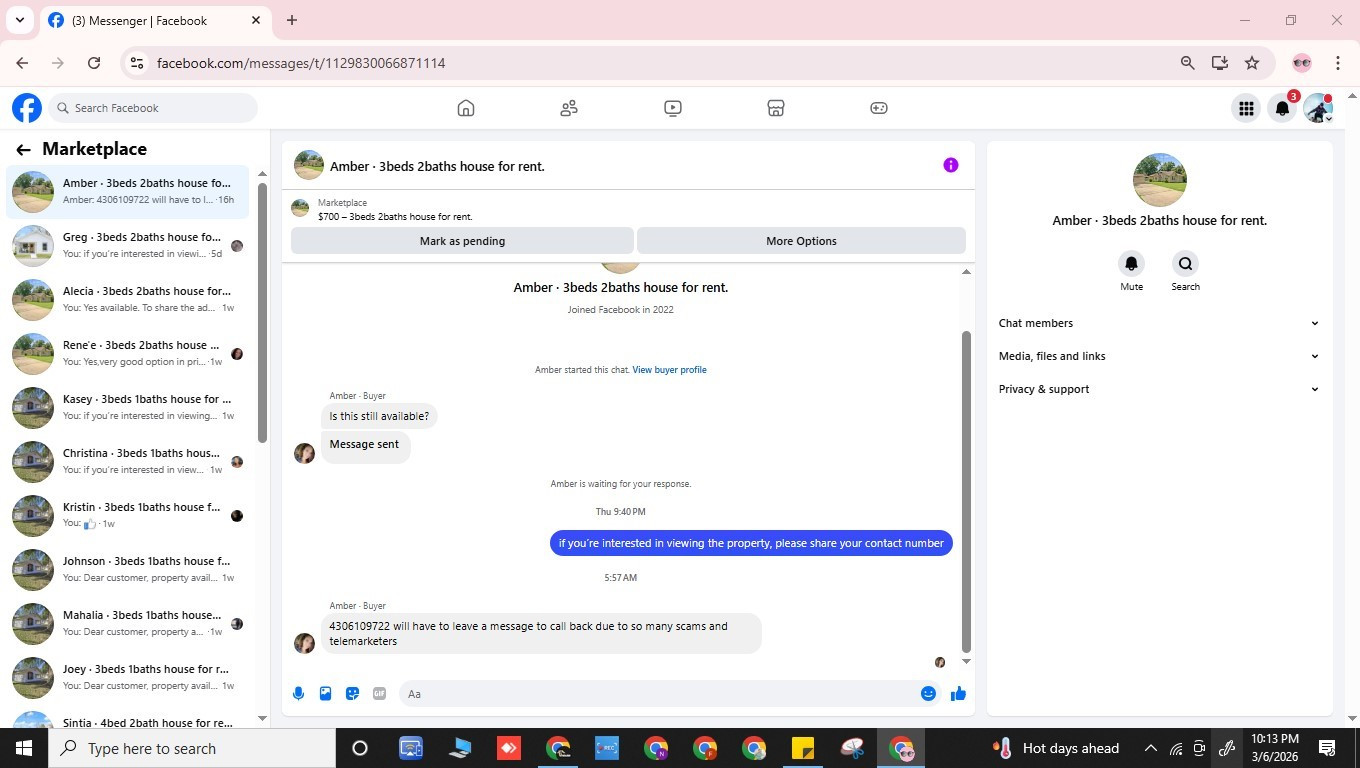
Task: Go back in browser history
Action: (x=22, y=63)
